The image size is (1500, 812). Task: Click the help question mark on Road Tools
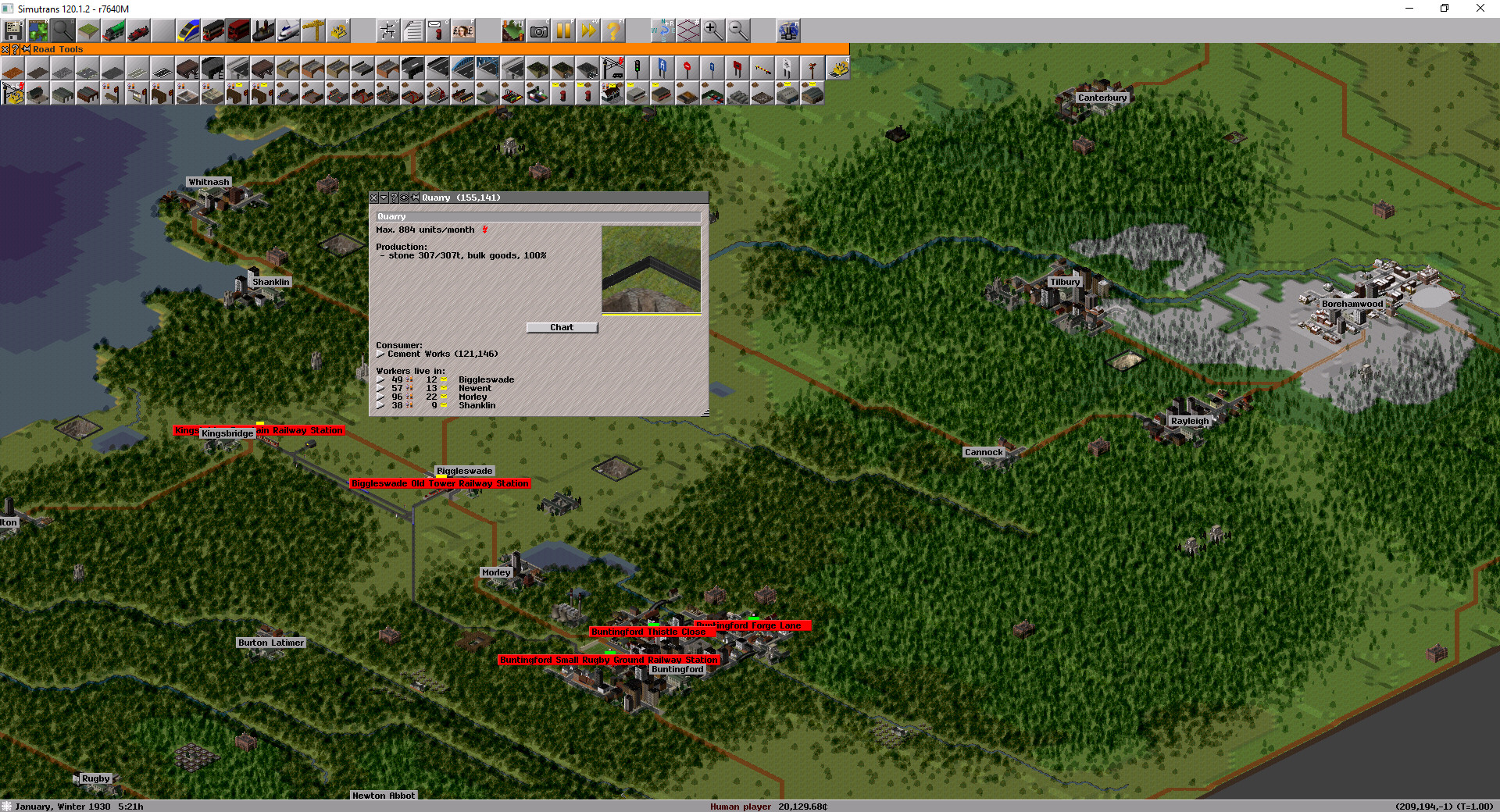[15, 49]
